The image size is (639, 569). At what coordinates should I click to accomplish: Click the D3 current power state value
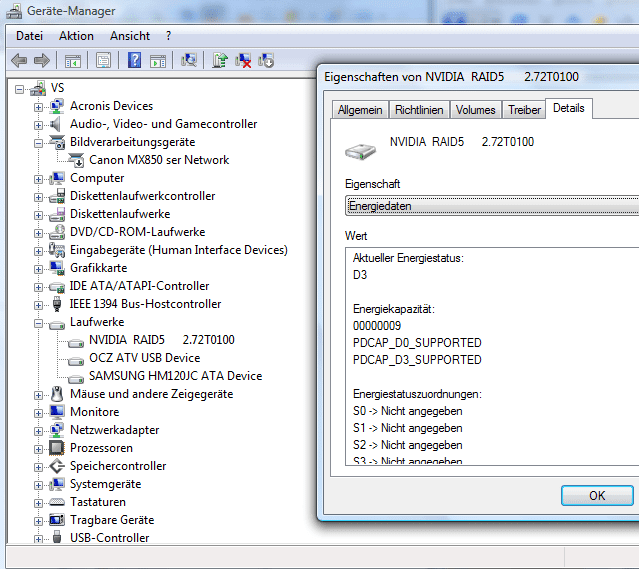click(360, 275)
